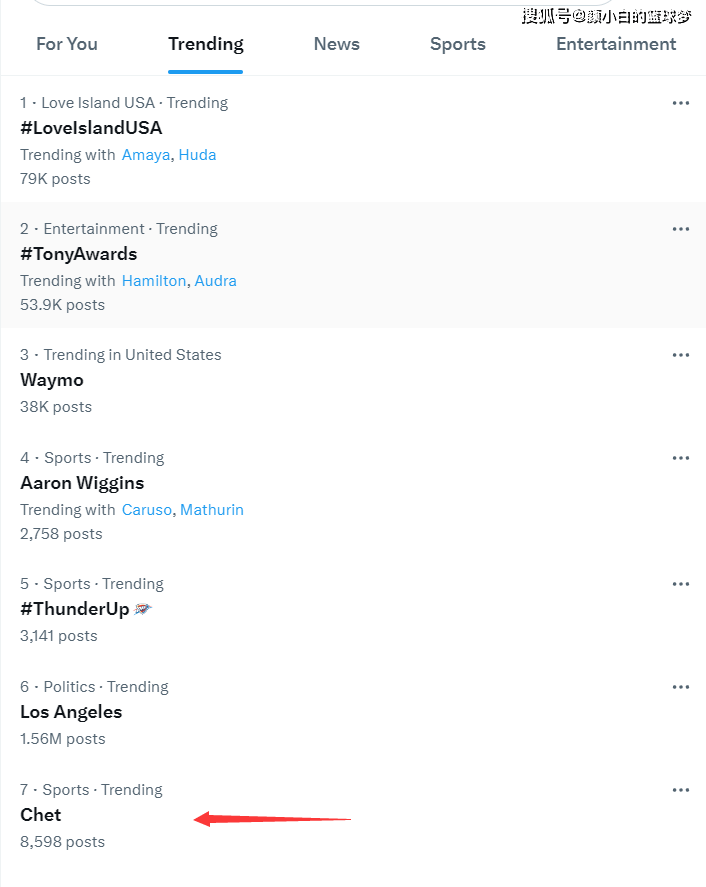Screen dimensions: 706x887
Task: Switch to the For You tab
Action: (67, 44)
